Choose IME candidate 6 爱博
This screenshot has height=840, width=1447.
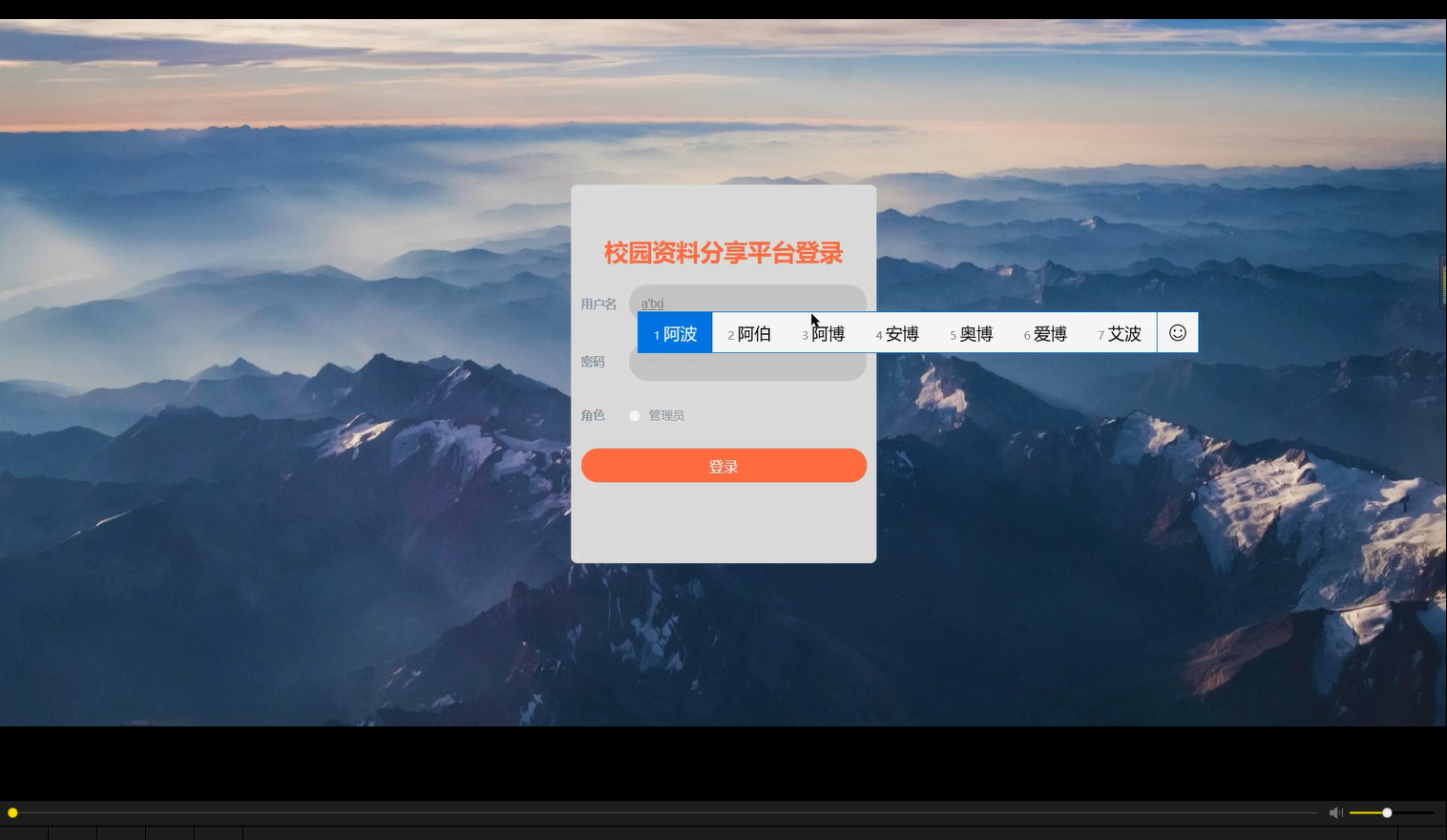coord(1045,333)
